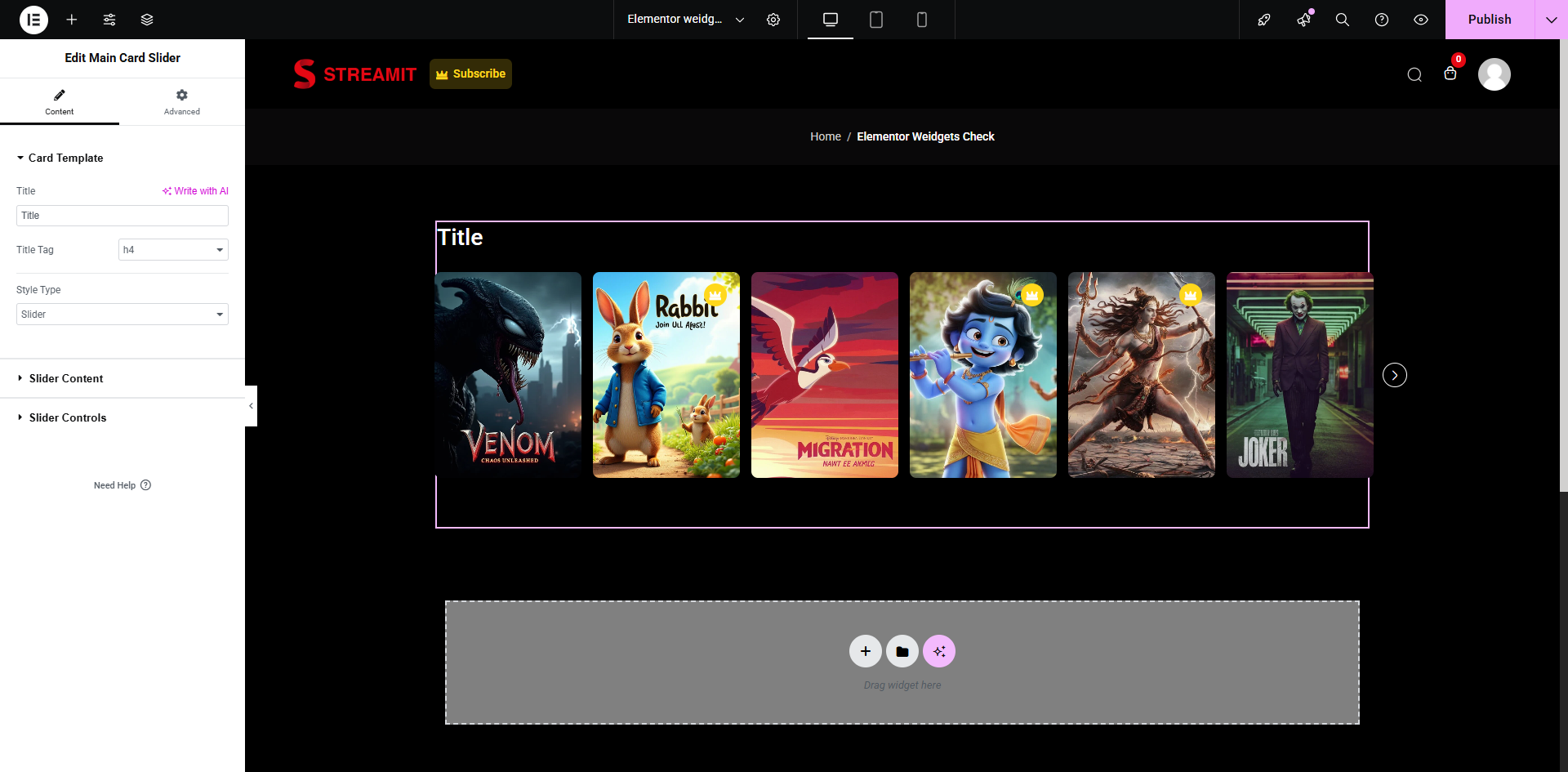Open the Structure layers icon
This screenshot has width=1568, height=772.
click(147, 20)
